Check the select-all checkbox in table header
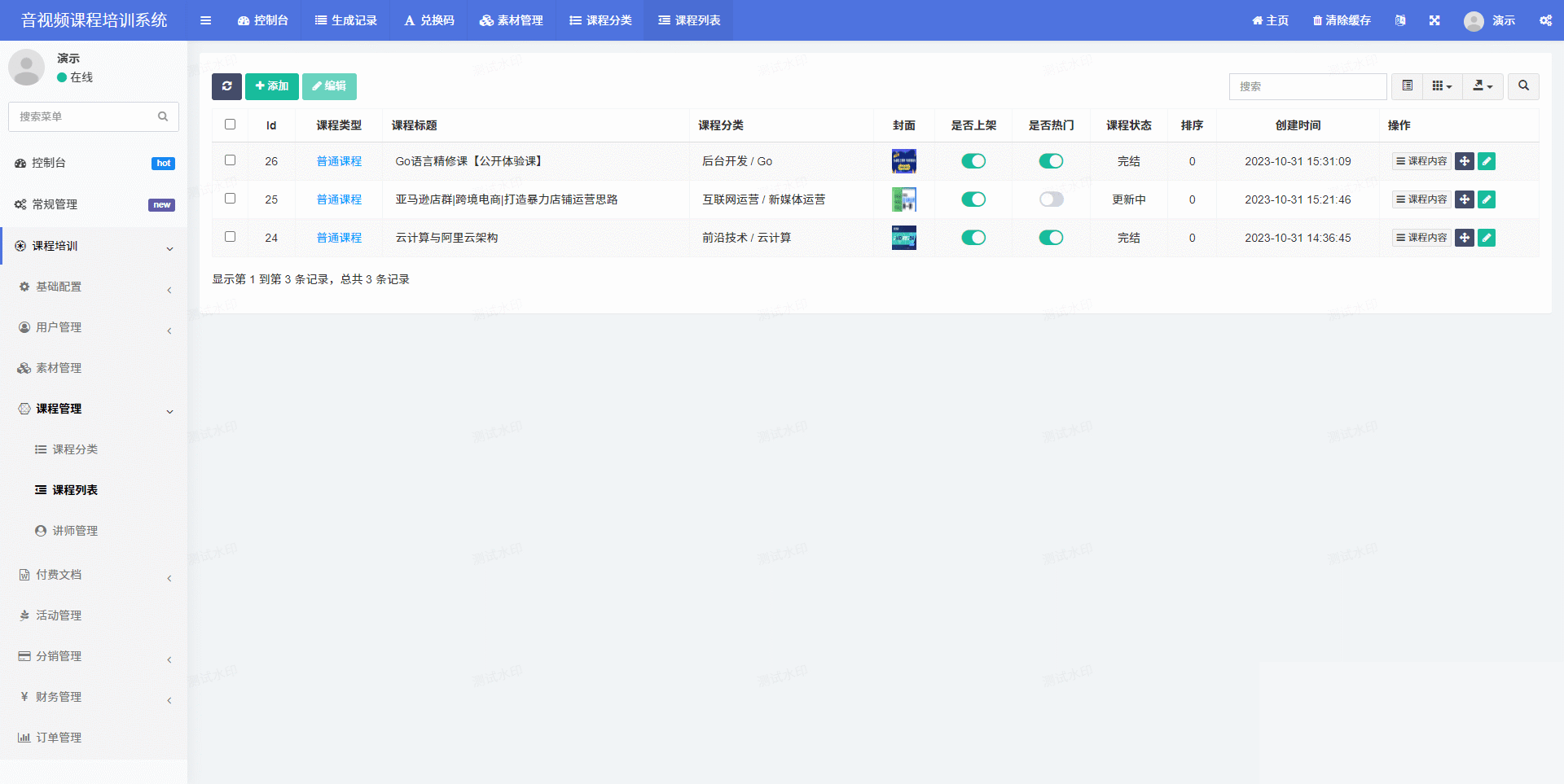The image size is (1564, 784). click(230, 125)
